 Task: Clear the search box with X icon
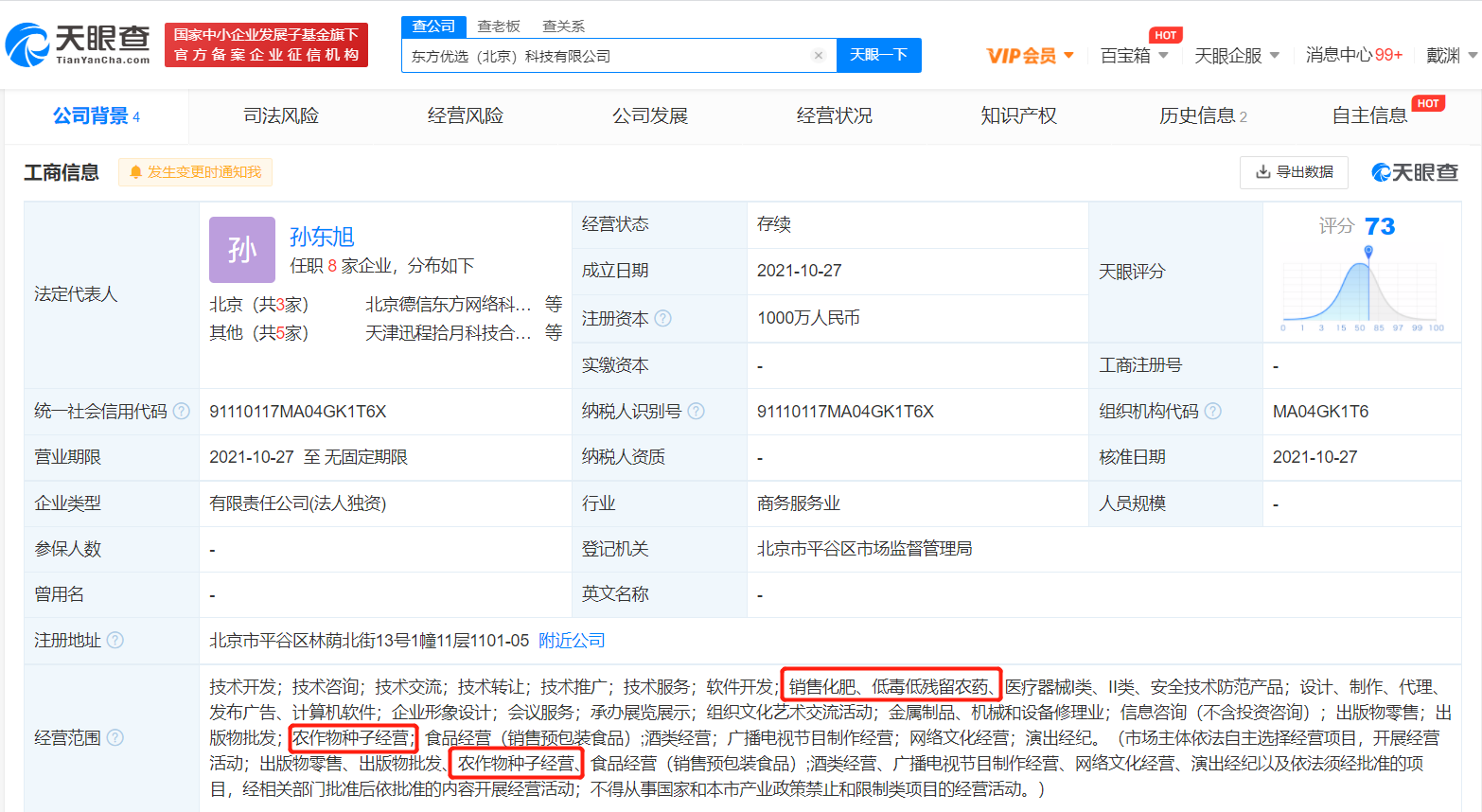[x=819, y=55]
